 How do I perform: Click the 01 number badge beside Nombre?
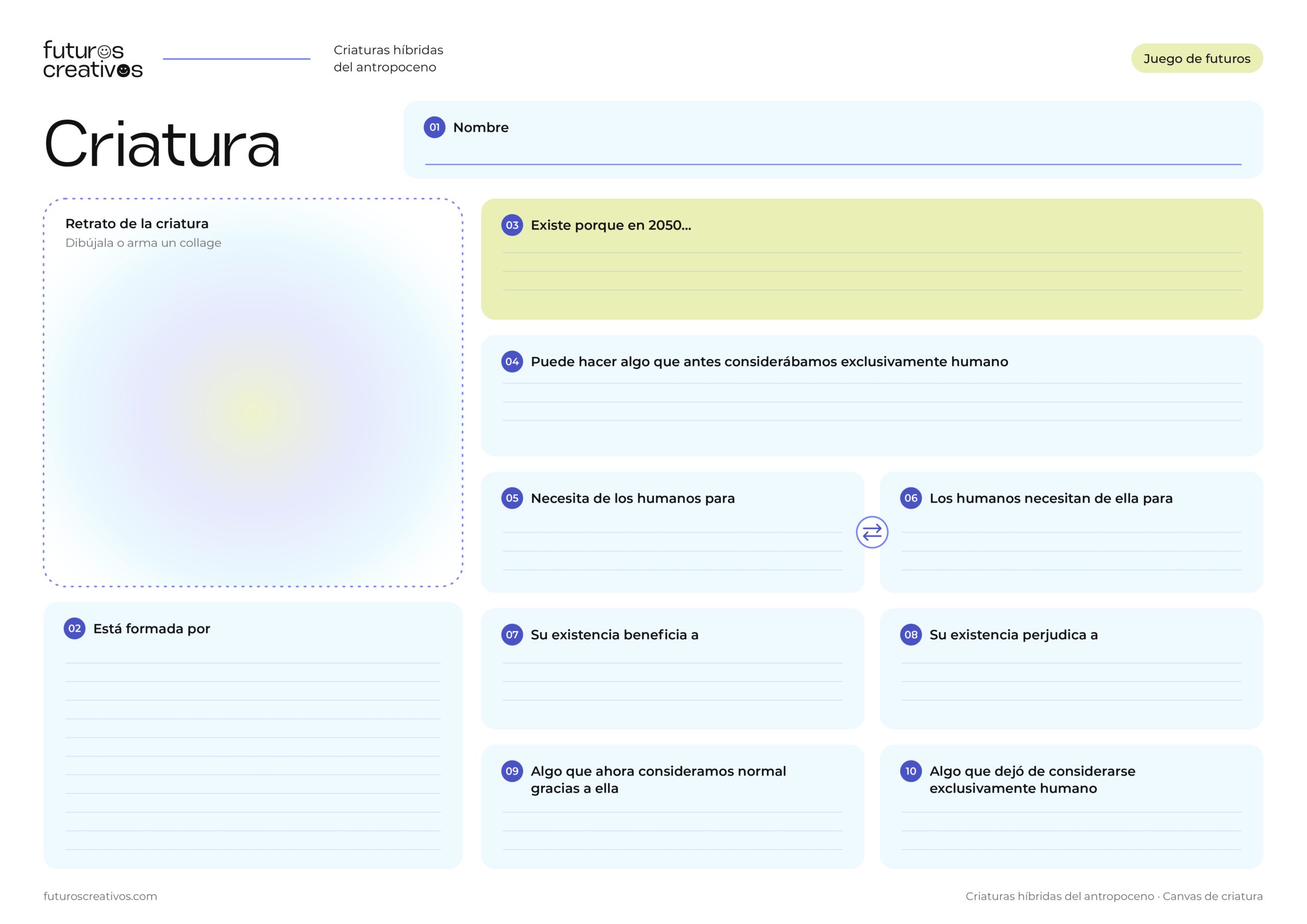coord(434,128)
